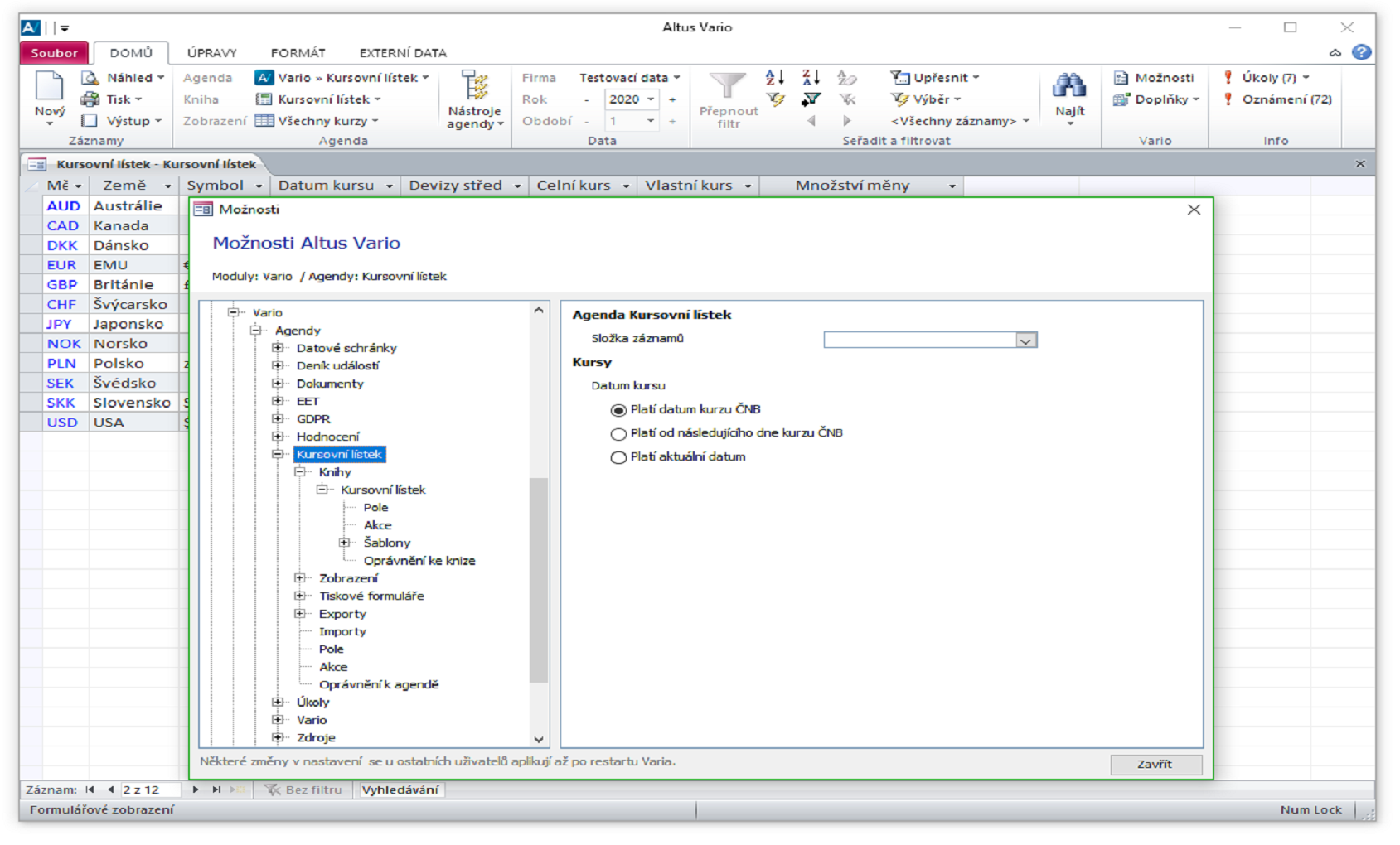This screenshot has height=845, width=1400.
Task: Switch to the ÚPRAVY ribbon tab
Action: 212,52
